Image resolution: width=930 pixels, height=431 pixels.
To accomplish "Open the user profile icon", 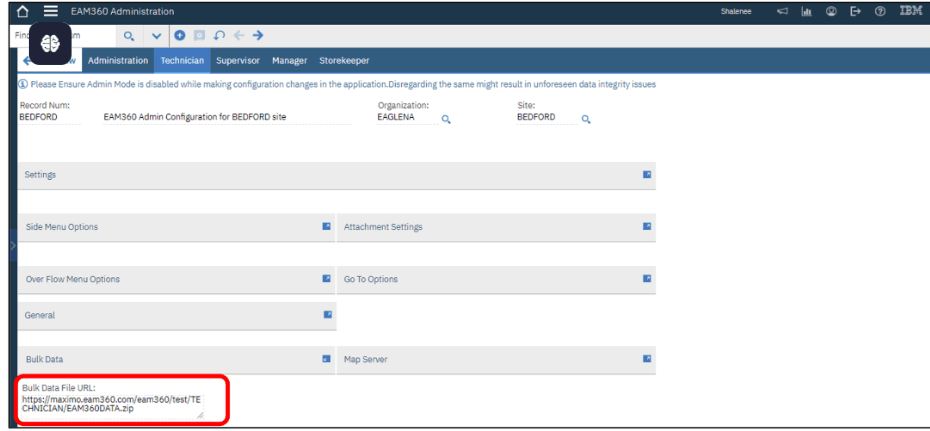I will (831, 11).
